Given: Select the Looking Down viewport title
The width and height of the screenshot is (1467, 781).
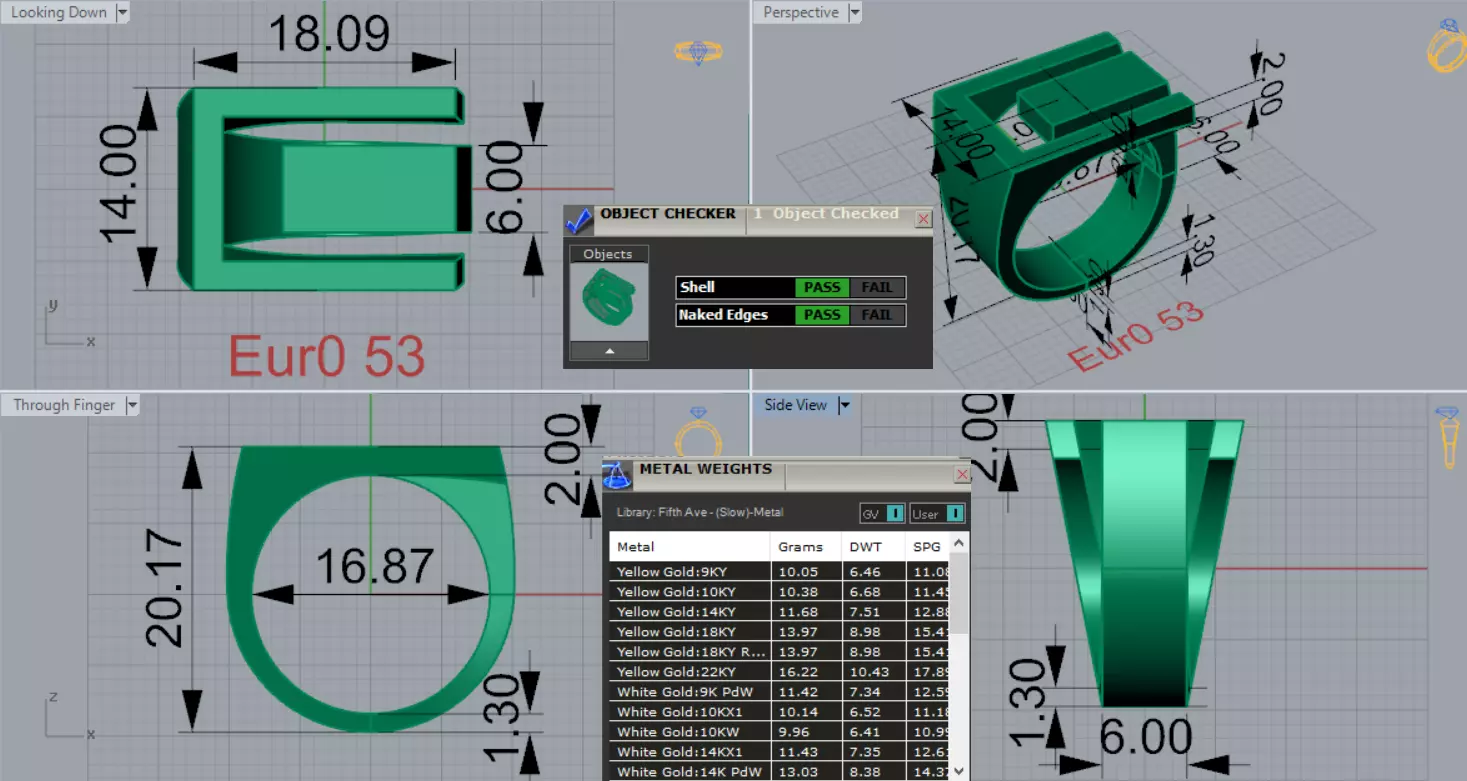Looking at the screenshot, I should pyautogui.click(x=59, y=13).
